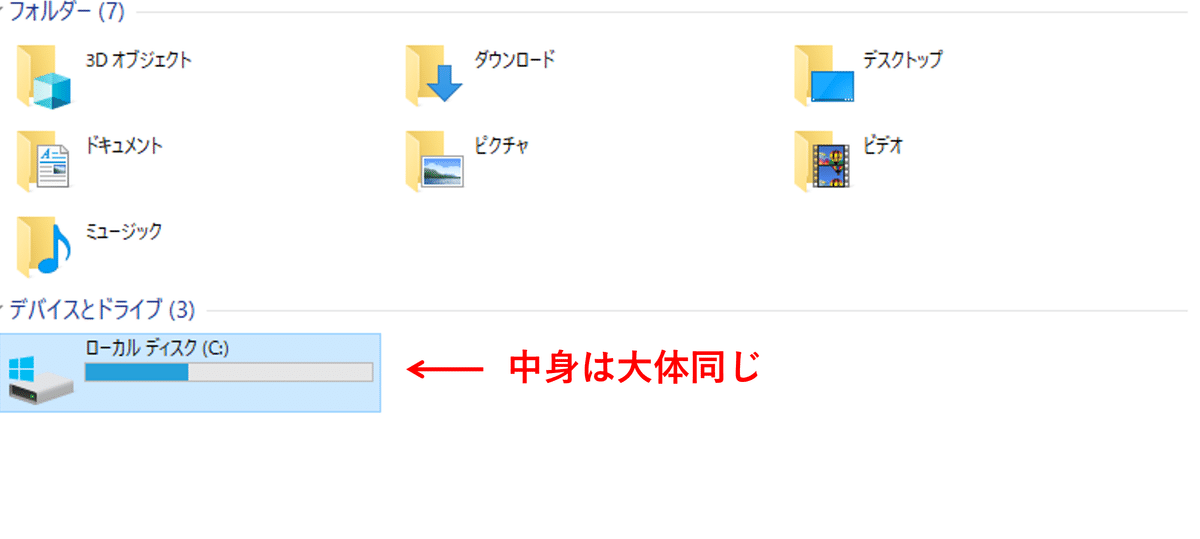1200x539 pixels.
Task: Click the C: drive capacity usage bar
Action: tap(229, 372)
